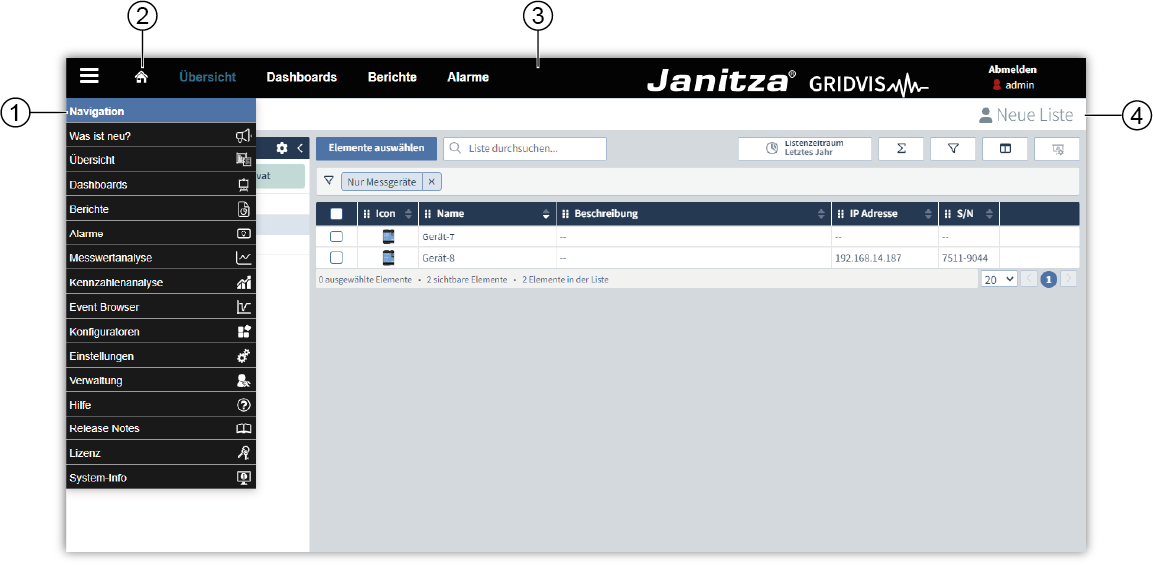1153x568 pixels.
Task: Remove the Nur Messgeräte filter tag
Action: tap(431, 182)
